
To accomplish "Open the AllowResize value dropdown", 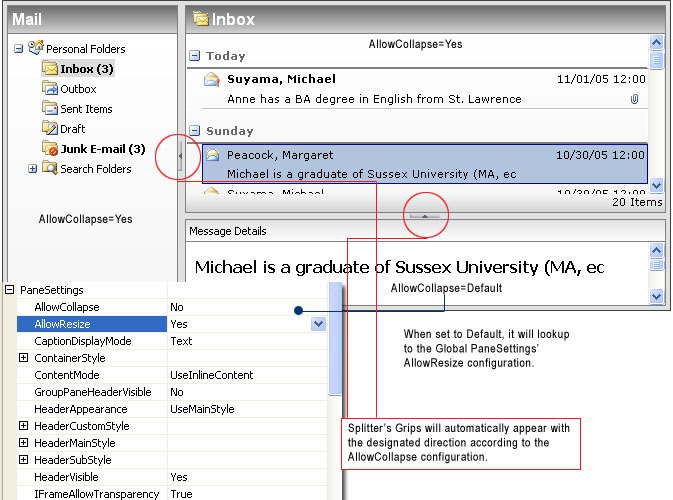I will coord(318,324).
